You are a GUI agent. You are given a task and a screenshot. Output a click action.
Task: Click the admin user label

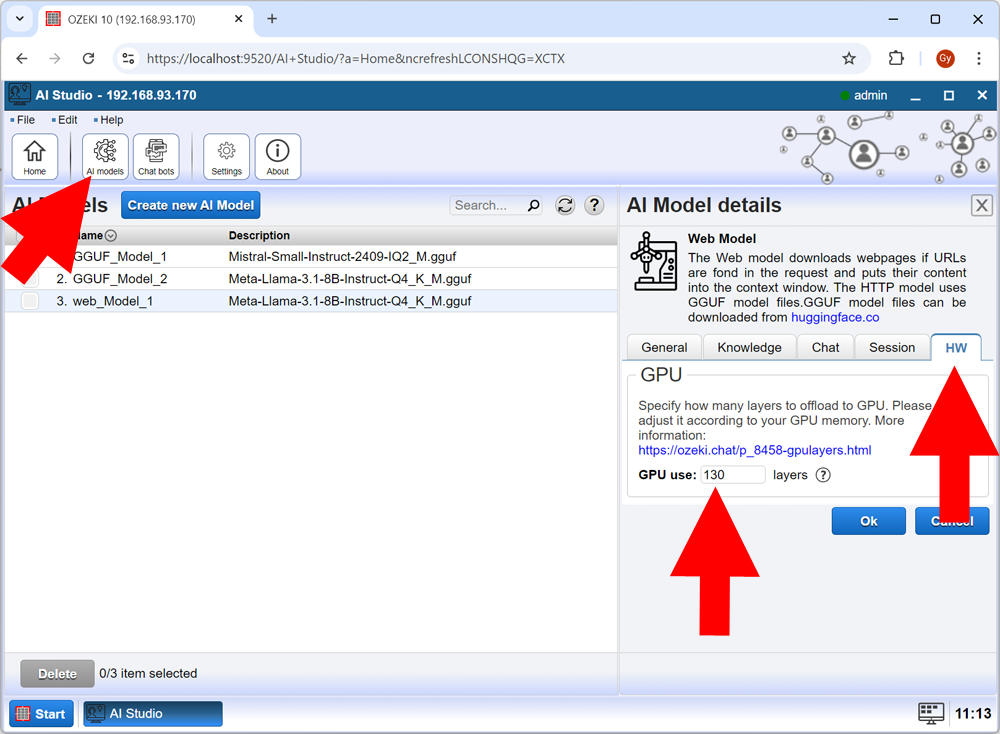(x=871, y=95)
